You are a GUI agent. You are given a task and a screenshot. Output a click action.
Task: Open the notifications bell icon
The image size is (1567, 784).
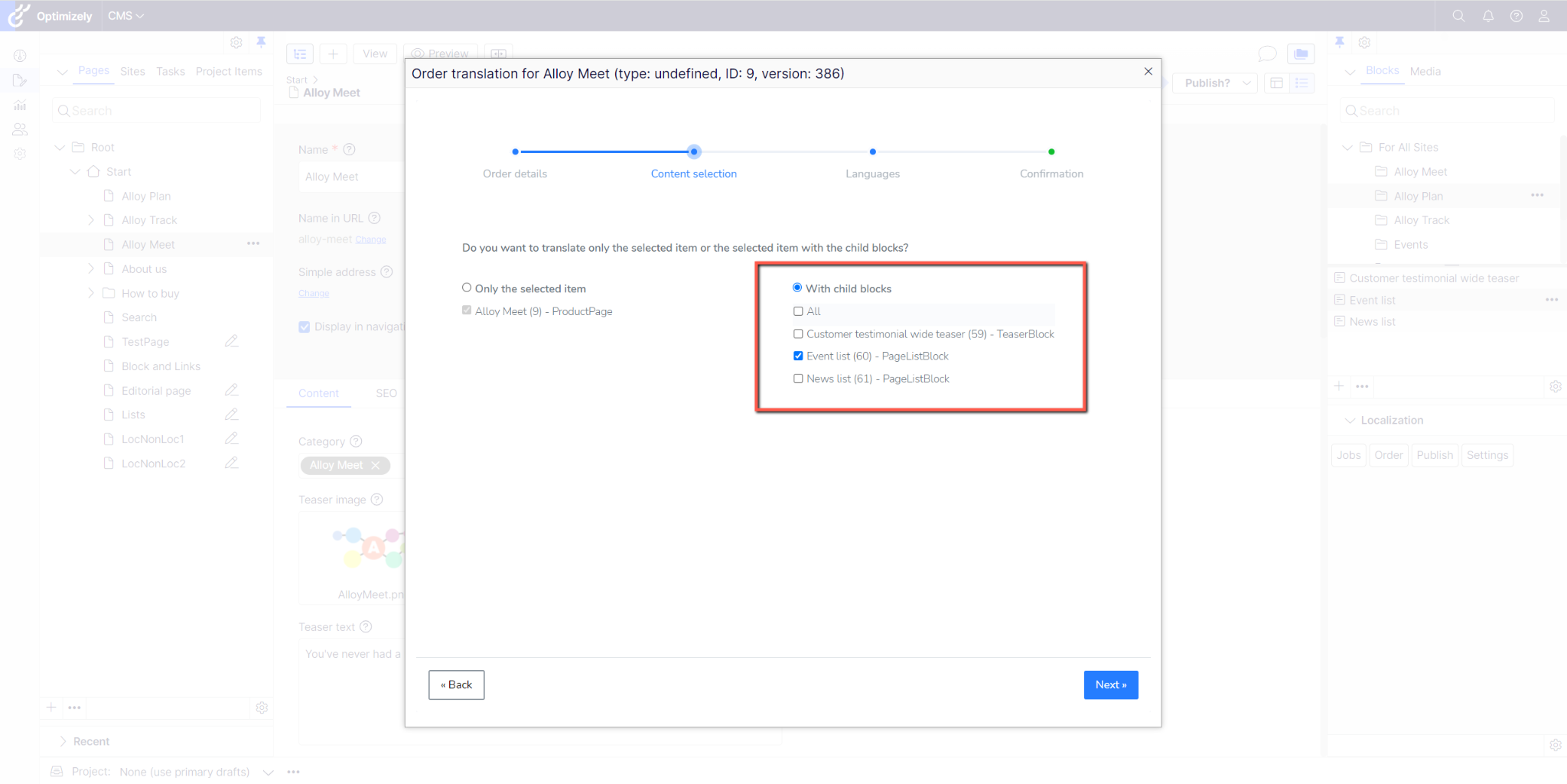1488,16
